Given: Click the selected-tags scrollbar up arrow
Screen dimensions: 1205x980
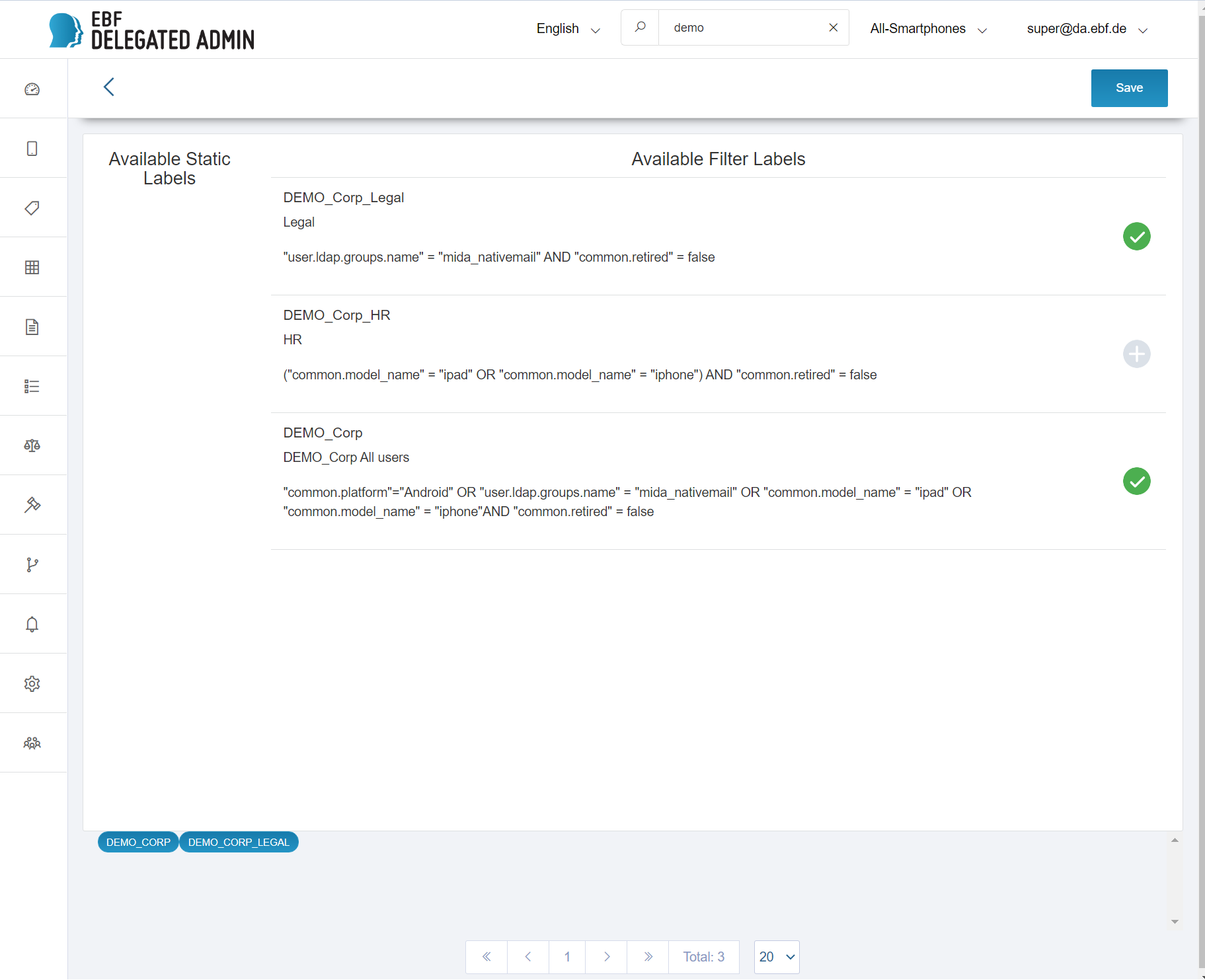Looking at the screenshot, I should tap(1175, 840).
